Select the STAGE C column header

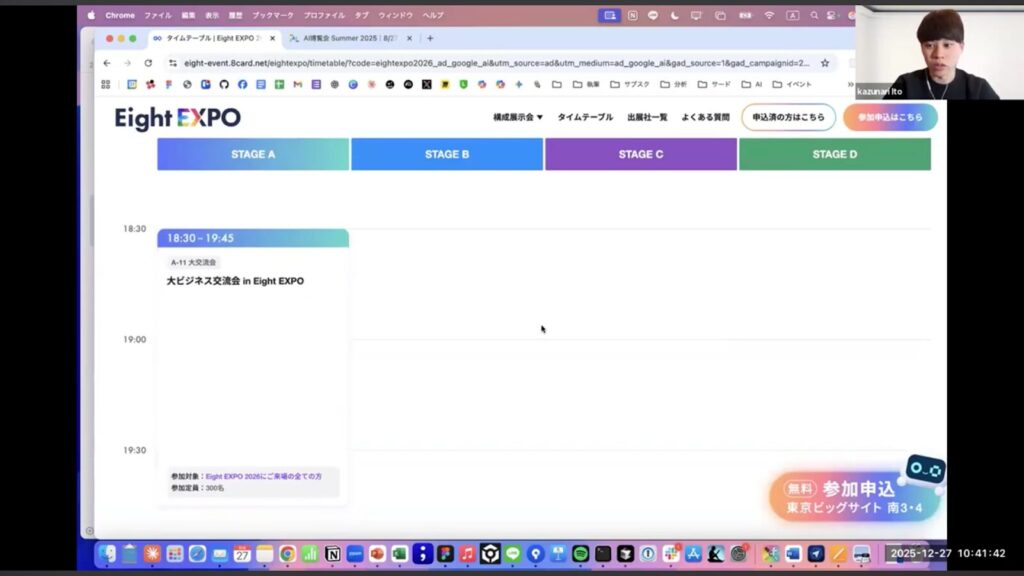640,154
